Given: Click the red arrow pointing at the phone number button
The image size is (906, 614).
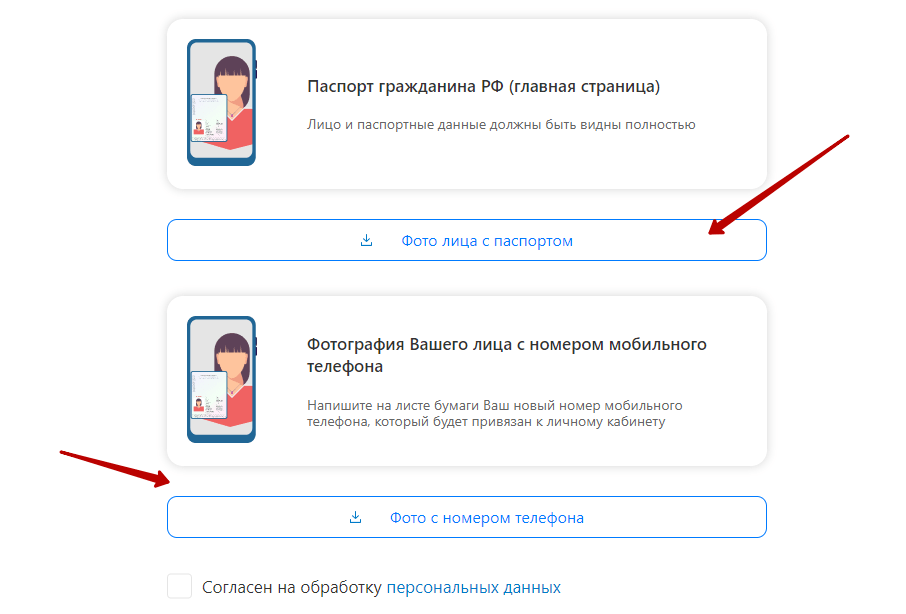Looking at the screenshot, I should tap(114, 469).
